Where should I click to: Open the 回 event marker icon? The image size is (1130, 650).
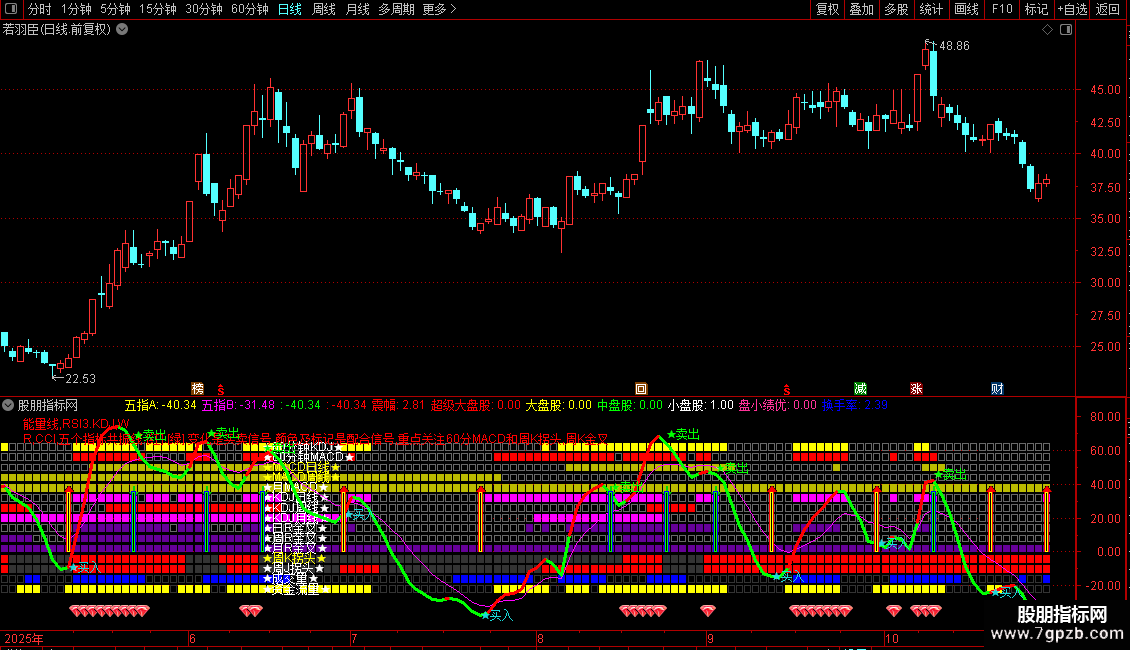tap(641, 388)
